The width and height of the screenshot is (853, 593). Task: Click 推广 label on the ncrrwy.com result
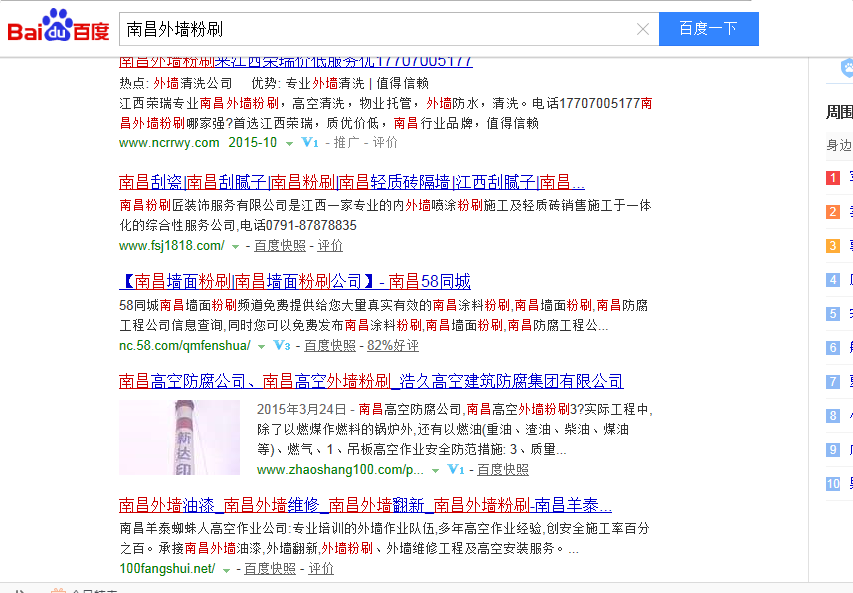346,143
